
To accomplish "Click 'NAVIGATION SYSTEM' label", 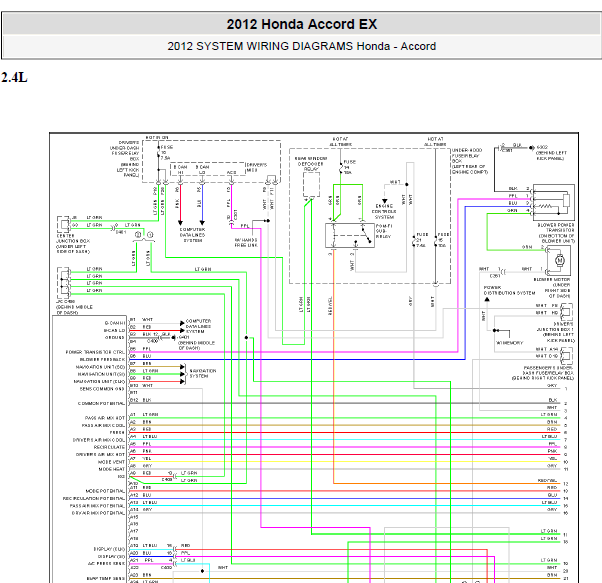I will point(203,373).
